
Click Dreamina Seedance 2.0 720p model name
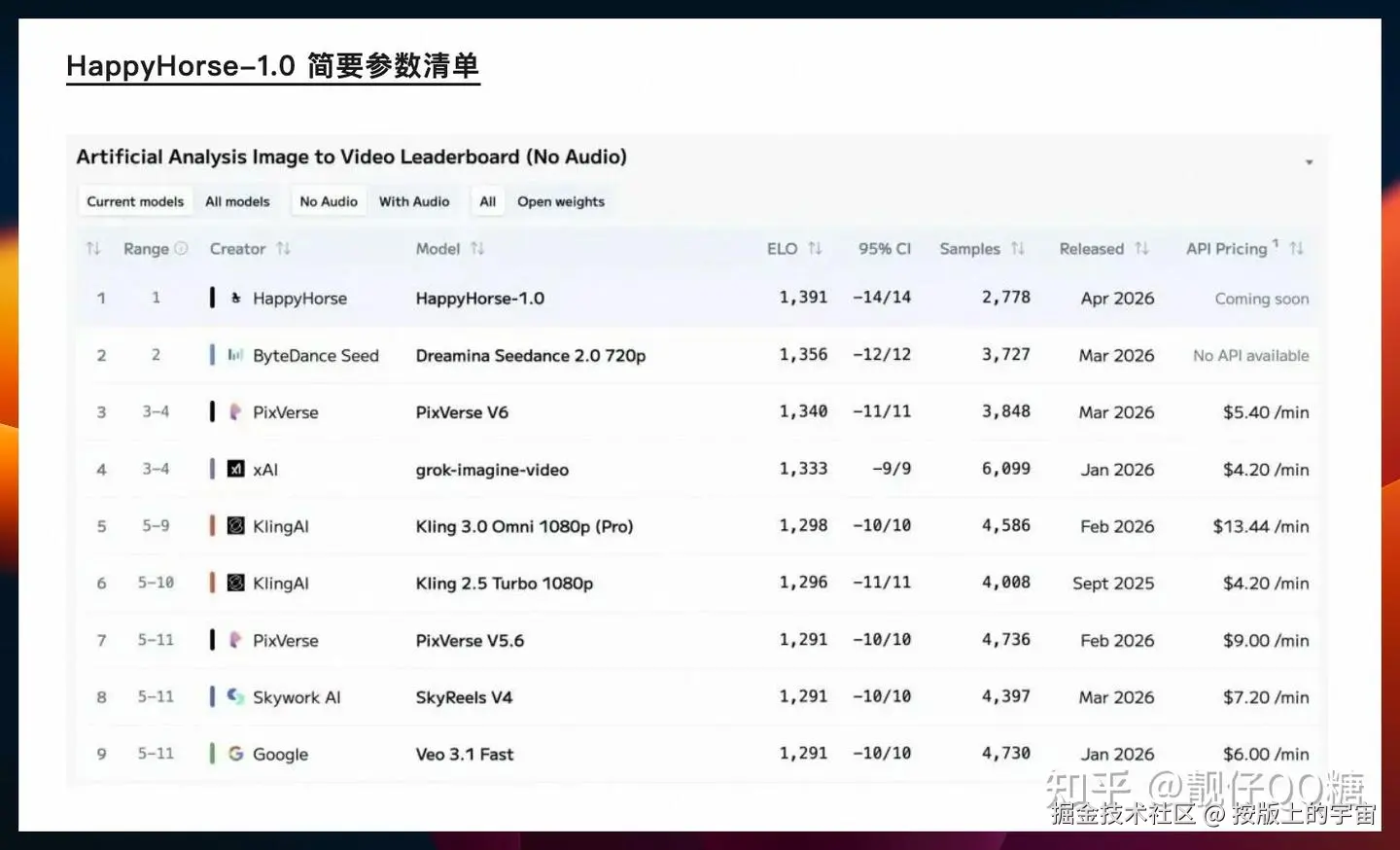tap(531, 356)
